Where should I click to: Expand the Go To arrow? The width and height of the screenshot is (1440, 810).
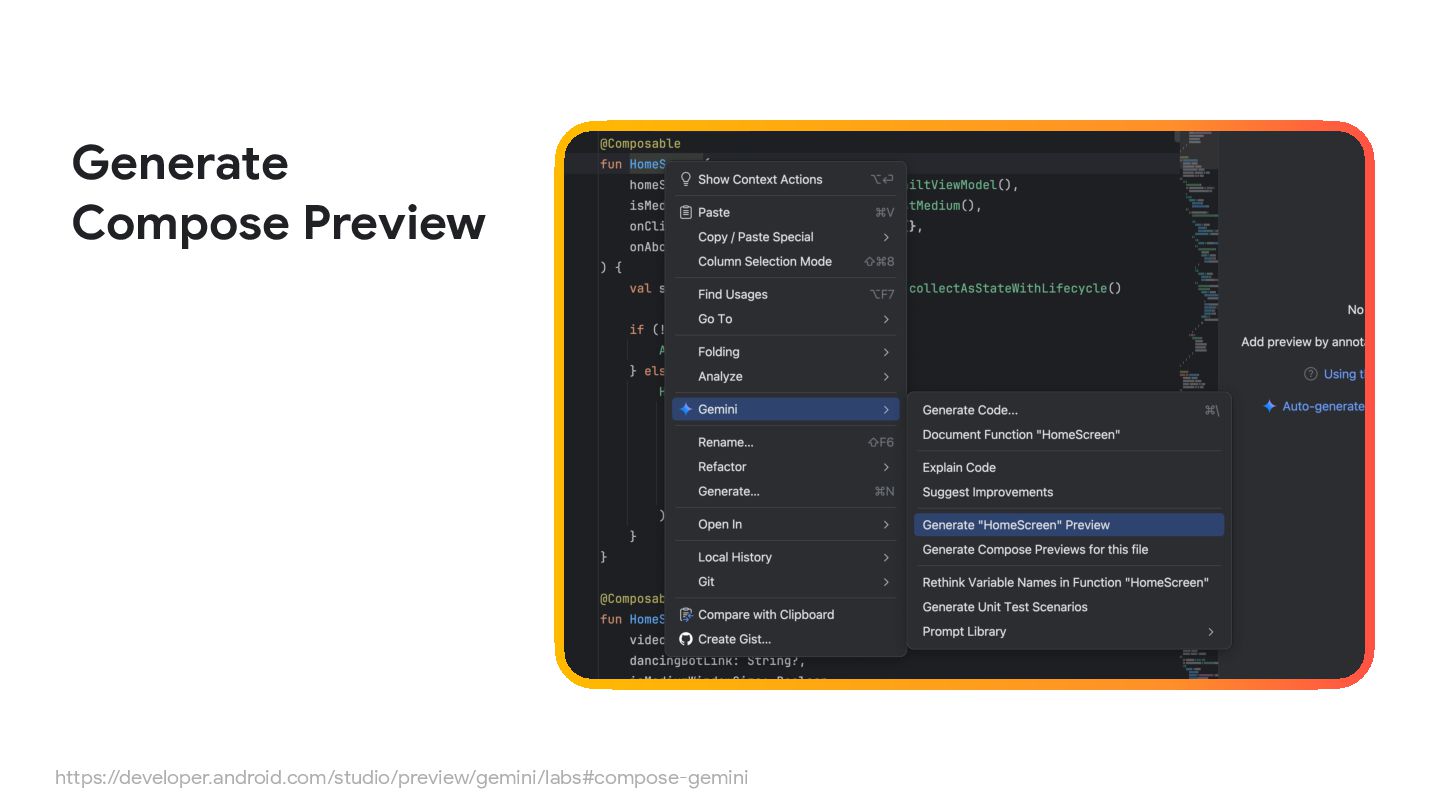tap(886, 319)
